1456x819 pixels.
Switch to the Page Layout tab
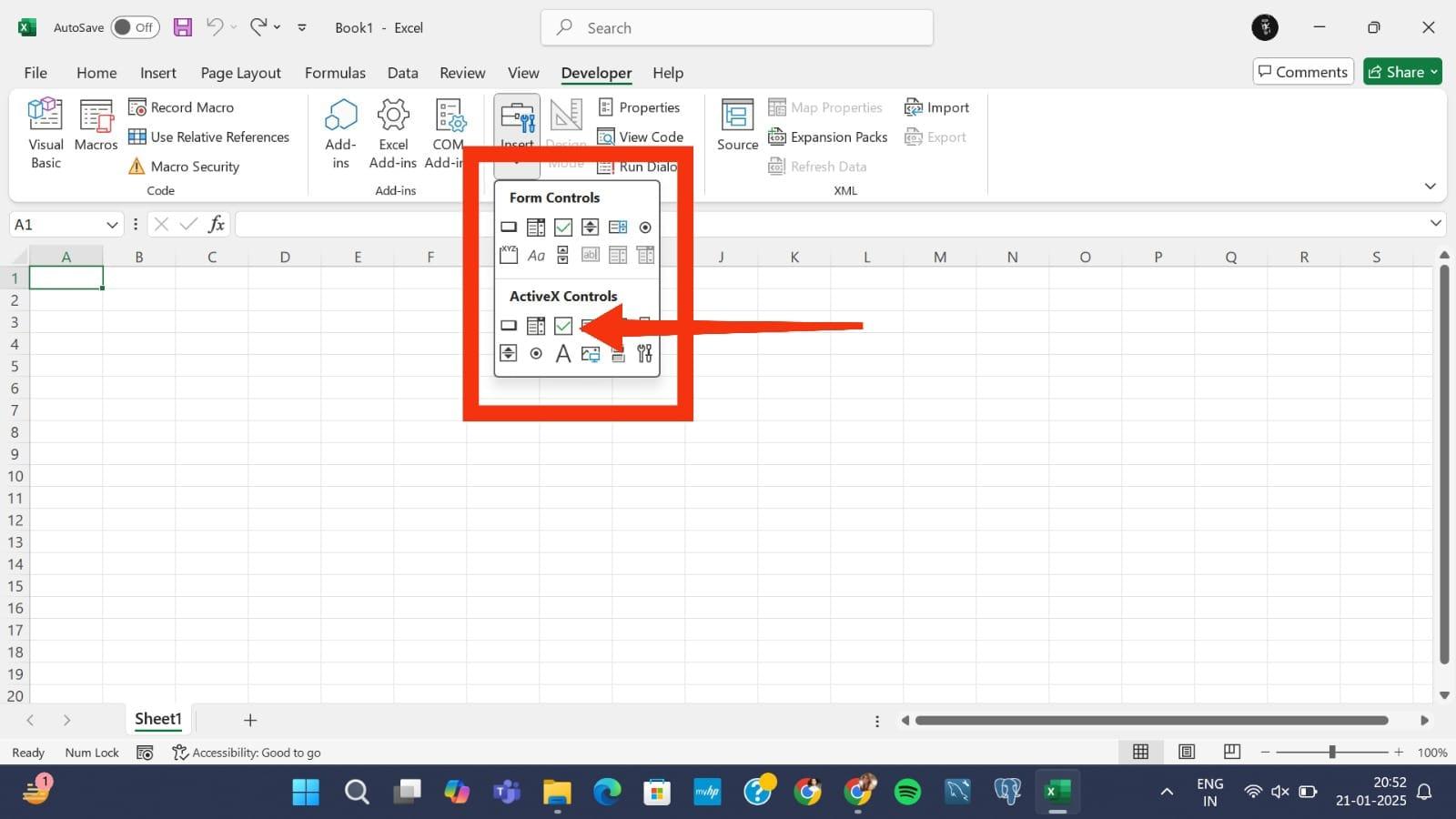click(x=240, y=73)
